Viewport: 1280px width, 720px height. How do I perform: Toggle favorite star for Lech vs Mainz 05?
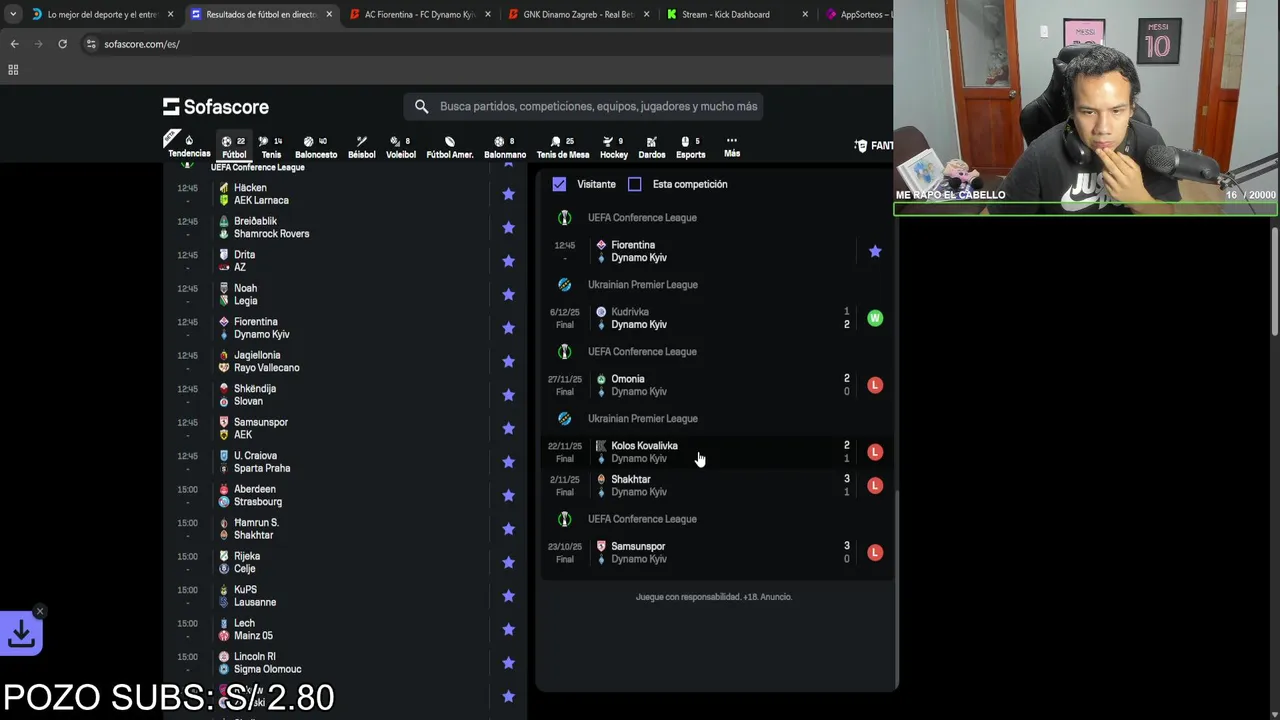pyautogui.click(x=508, y=629)
